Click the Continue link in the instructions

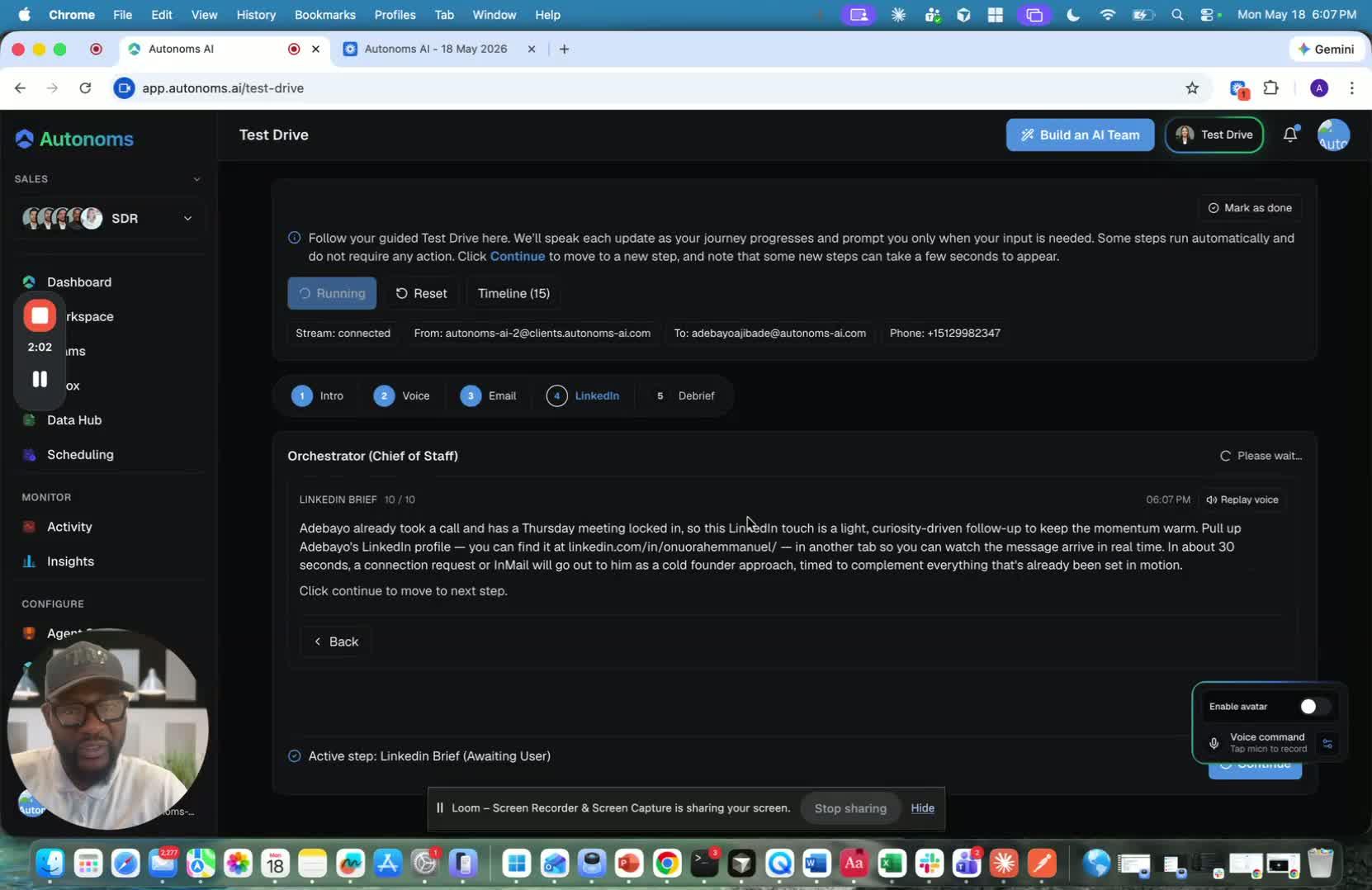tap(518, 257)
